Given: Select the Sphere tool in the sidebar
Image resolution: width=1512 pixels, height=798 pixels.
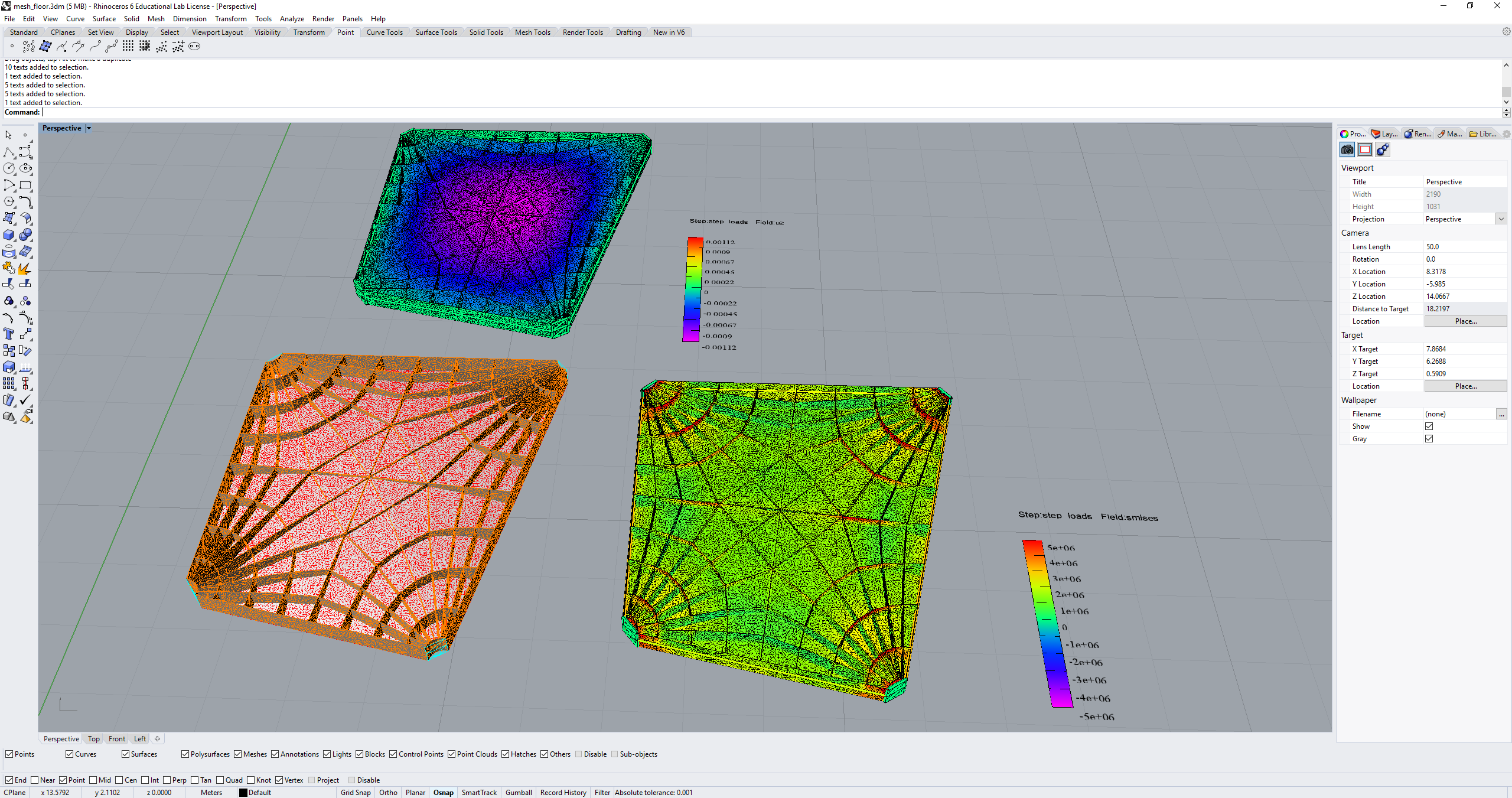Looking at the screenshot, I should click(26, 234).
